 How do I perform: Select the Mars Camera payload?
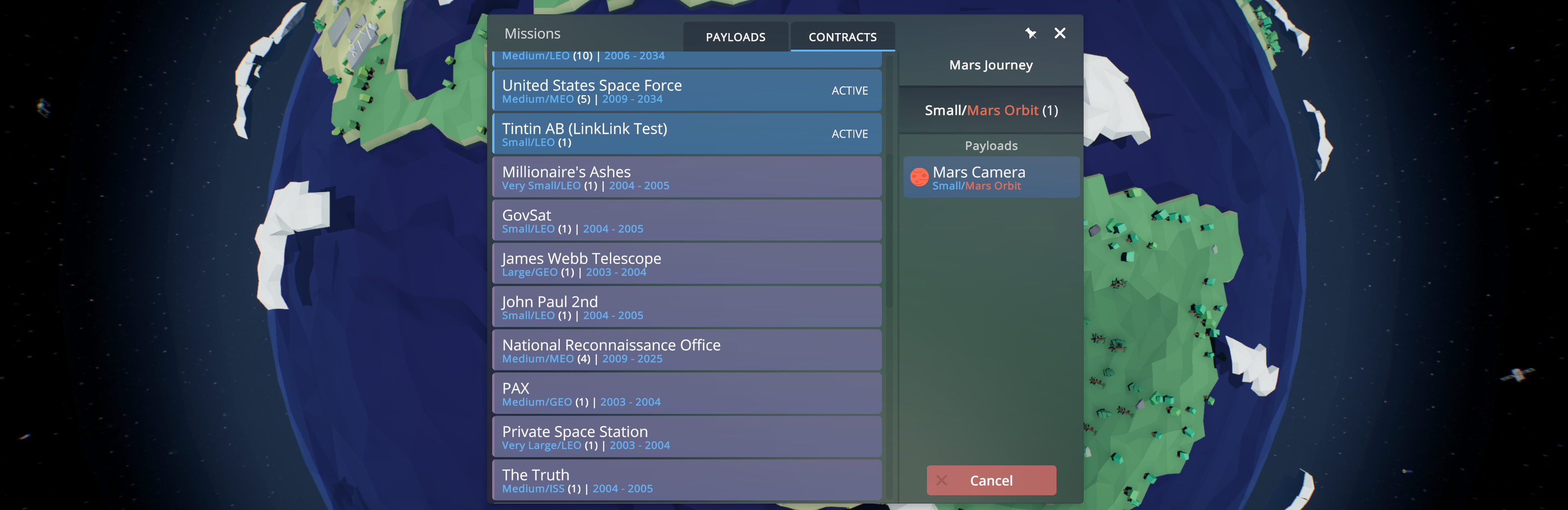tap(991, 178)
